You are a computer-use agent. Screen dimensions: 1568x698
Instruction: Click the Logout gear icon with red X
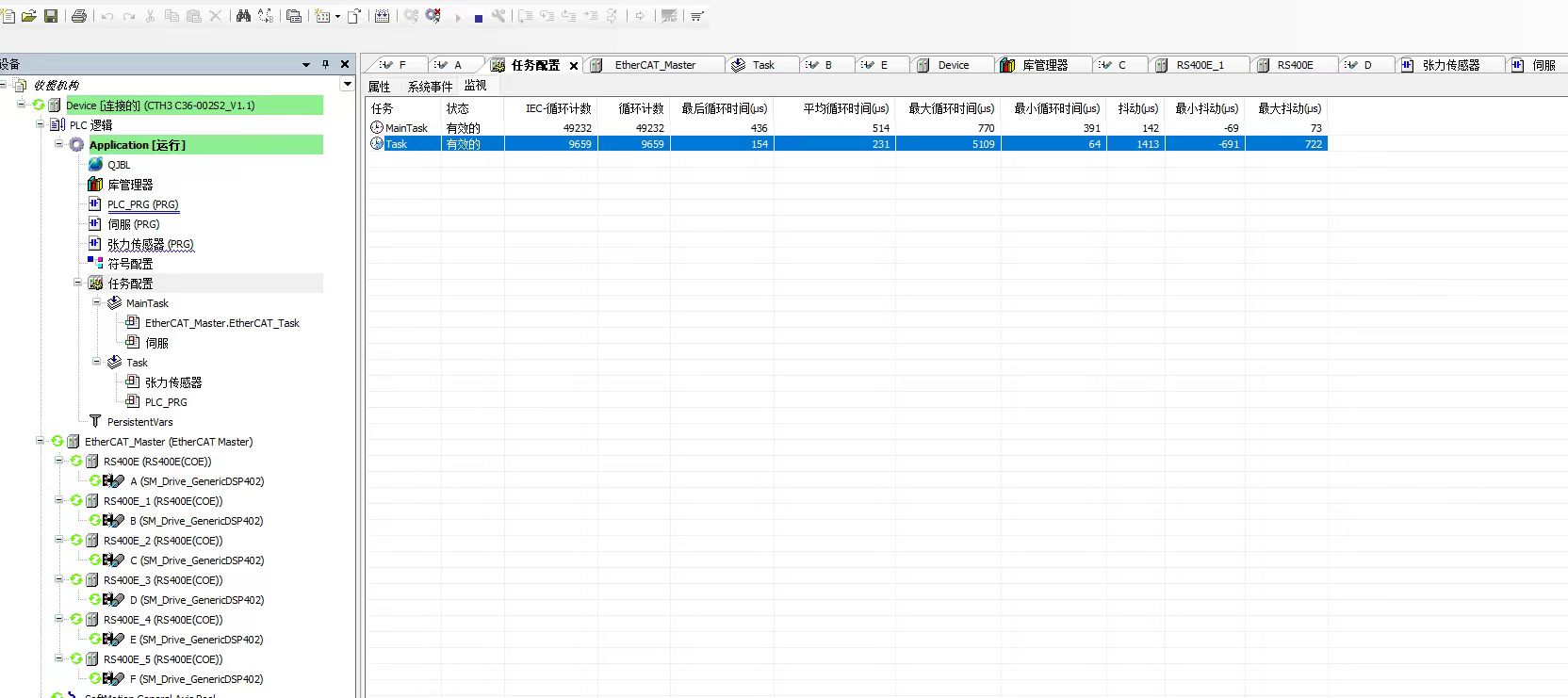pyautogui.click(x=433, y=16)
